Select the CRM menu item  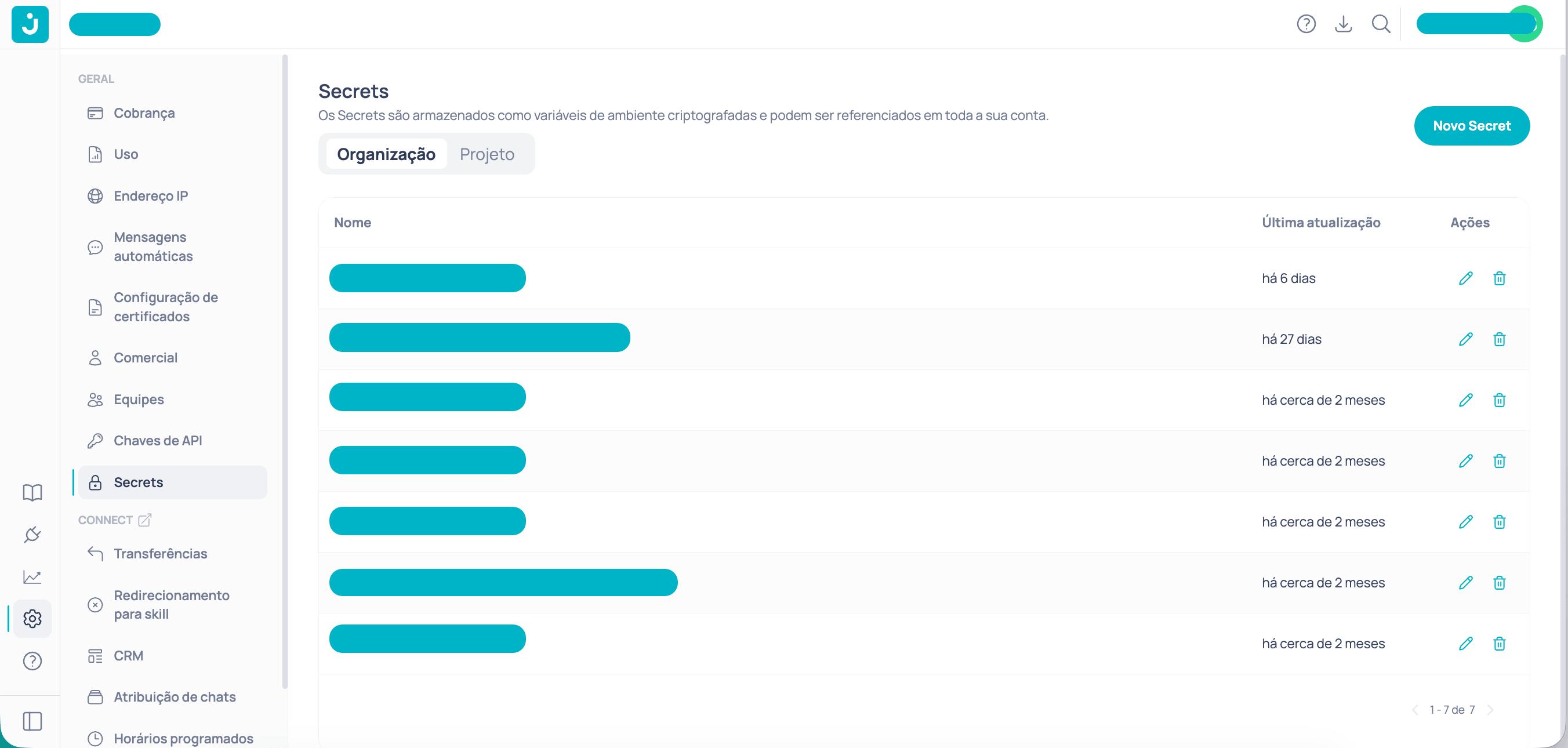[x=128, y=655]
